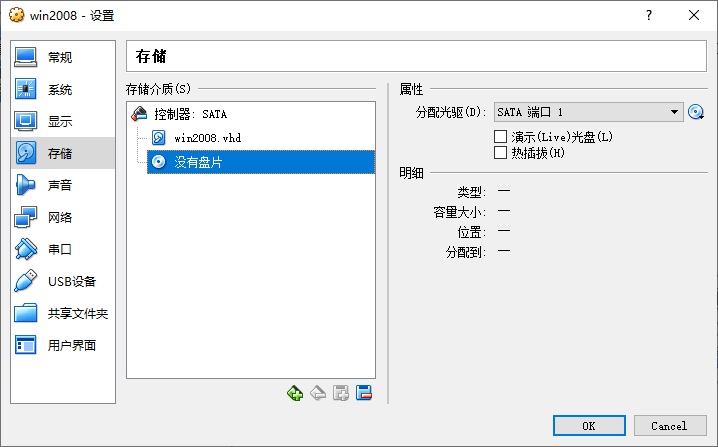718x447 pixels.
Task: Enable the 热插拔 hot-plug checkbox
Action: [x=500, y=153]
